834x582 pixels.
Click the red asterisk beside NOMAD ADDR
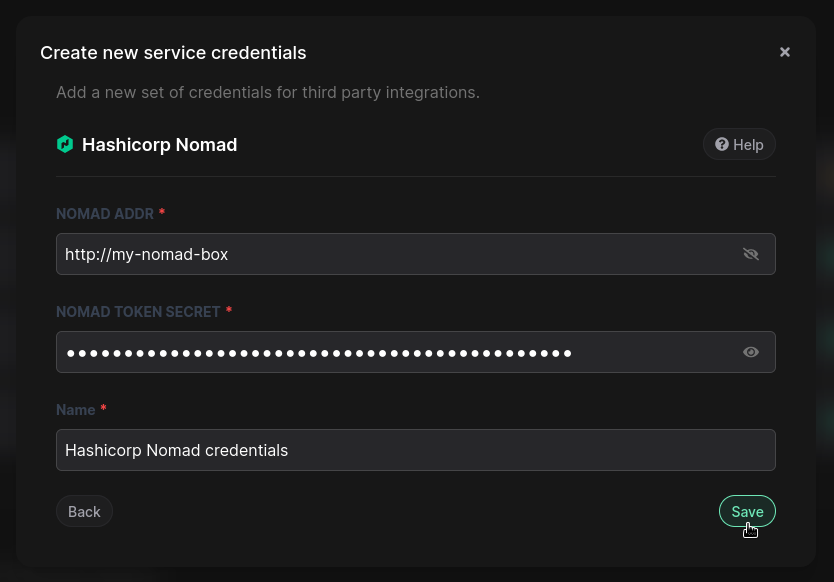(x=162, y=214)
